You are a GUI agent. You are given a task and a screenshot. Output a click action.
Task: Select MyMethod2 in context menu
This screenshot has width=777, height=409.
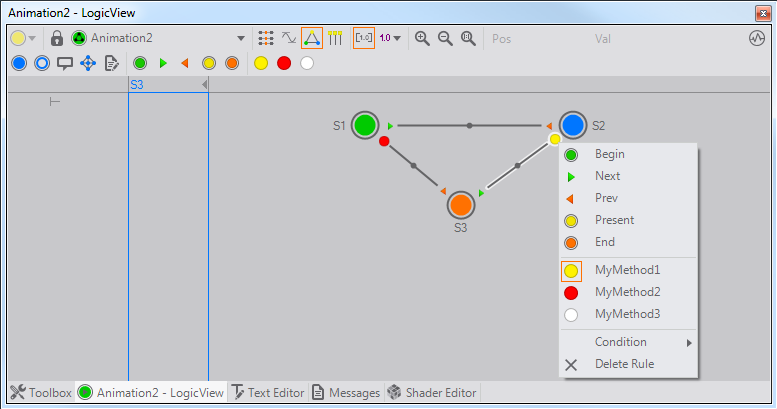pos(627,292)
